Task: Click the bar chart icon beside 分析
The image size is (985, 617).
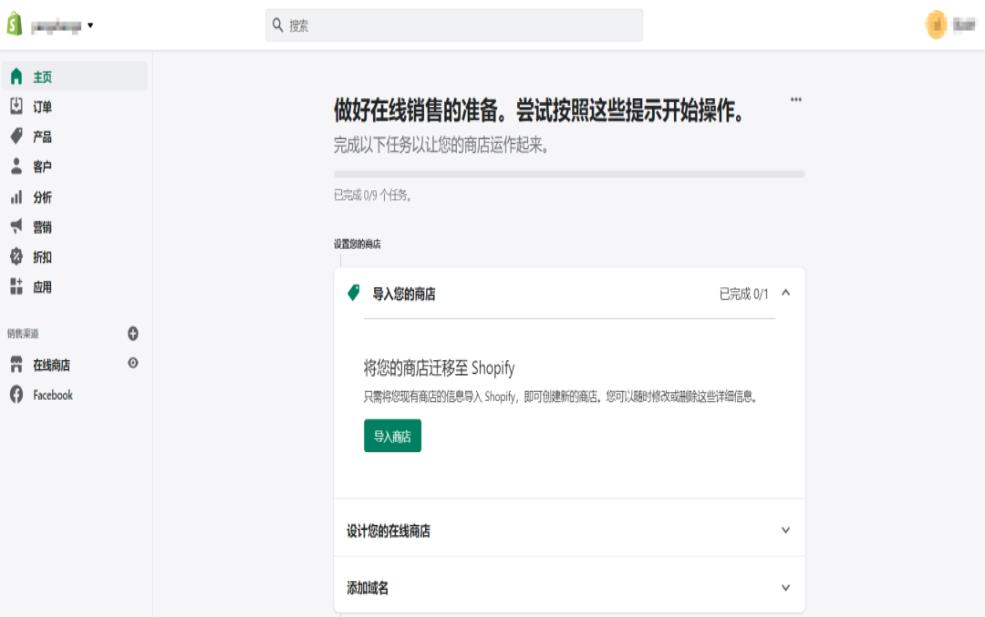Action: coord(16,197)
